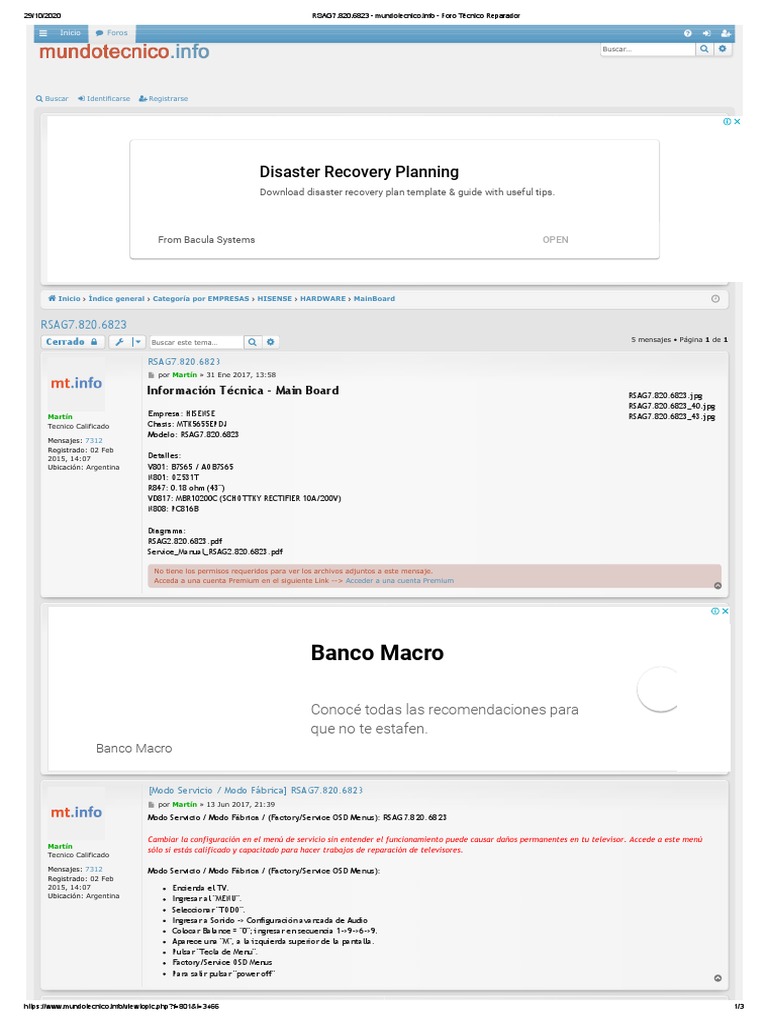Image resolution: width=768 pixels, height=1024 pixels.
Task: Open Disaster Recovery Planning ad headline
Action: (x=359, y=172)
